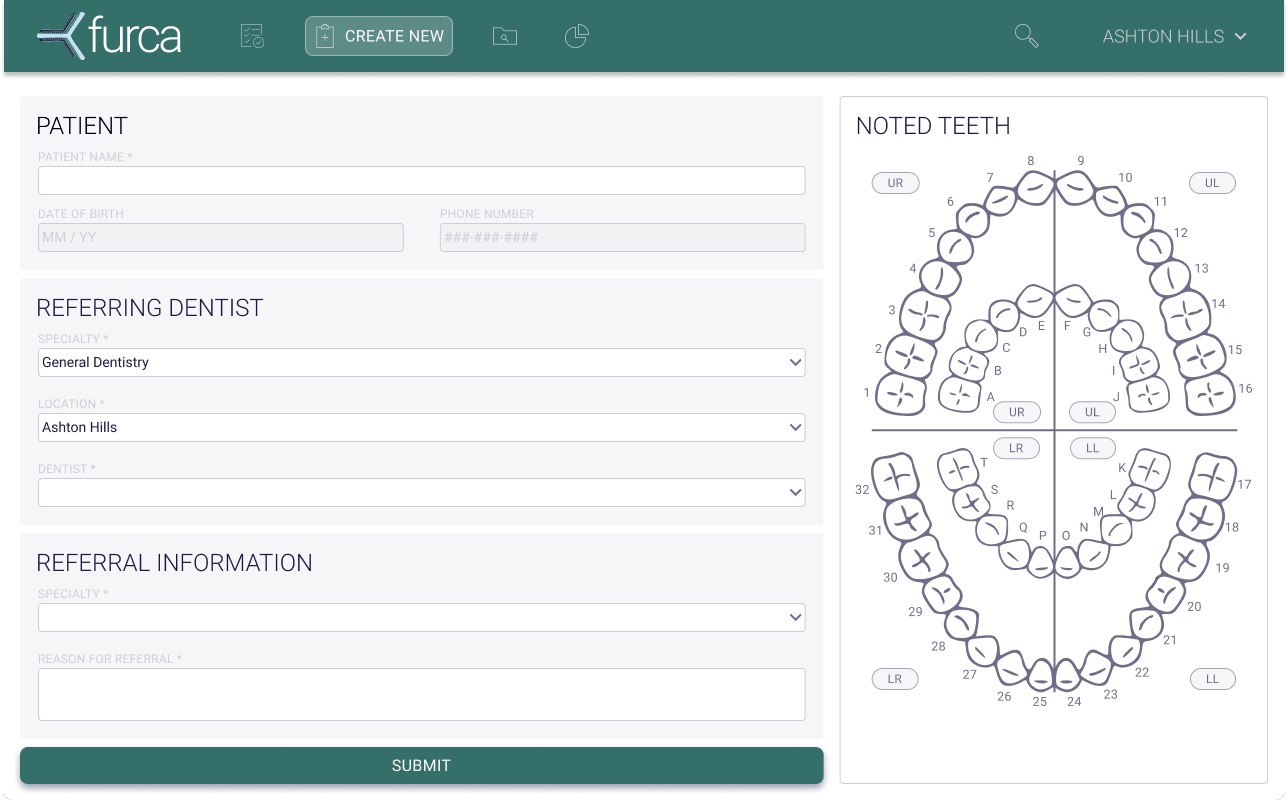Toggle the inner primary UR quadrant button
This screenshot has width=1288, height=800.
1017,412
